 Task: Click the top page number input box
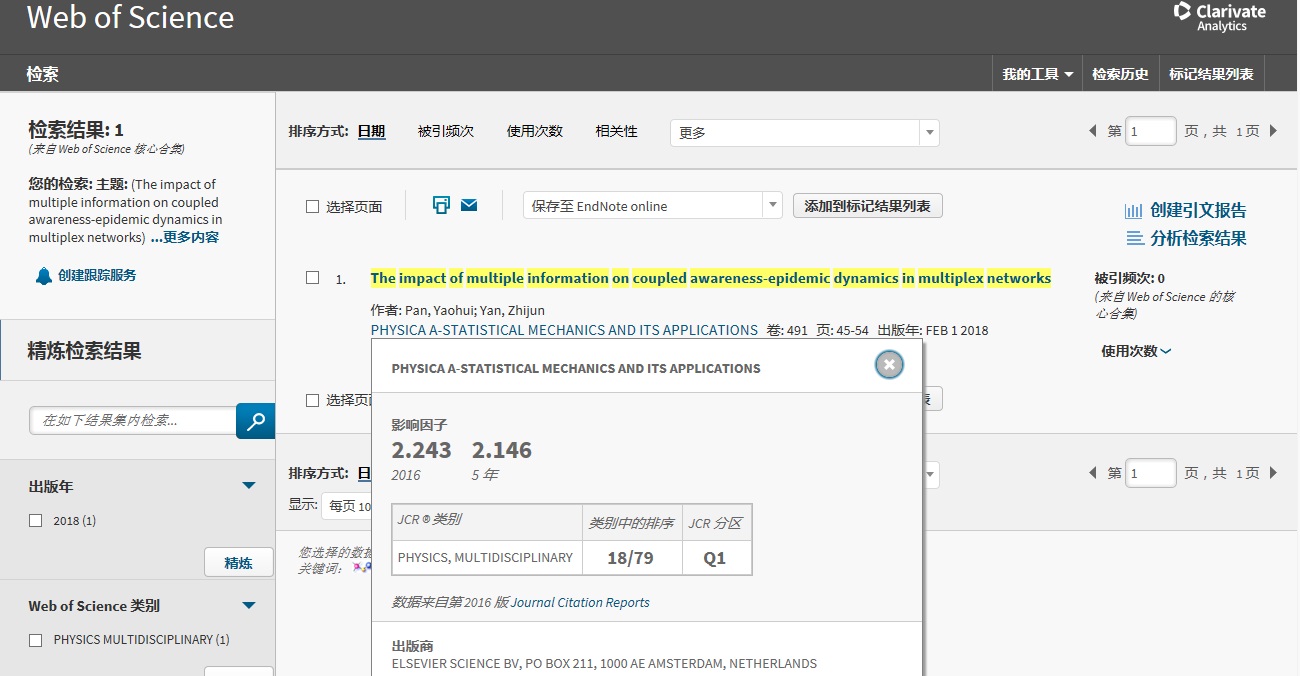(1150, 131)
